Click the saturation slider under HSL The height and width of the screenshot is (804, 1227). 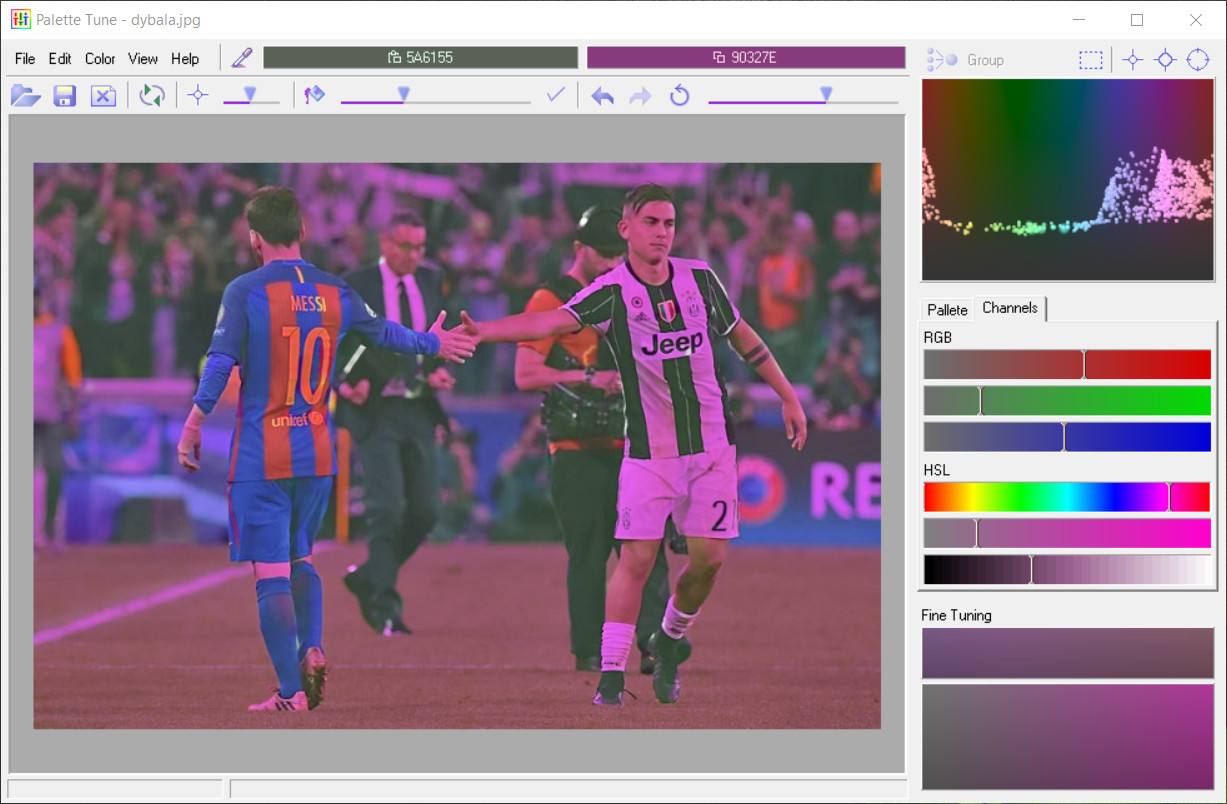[x=1067, y=533]
